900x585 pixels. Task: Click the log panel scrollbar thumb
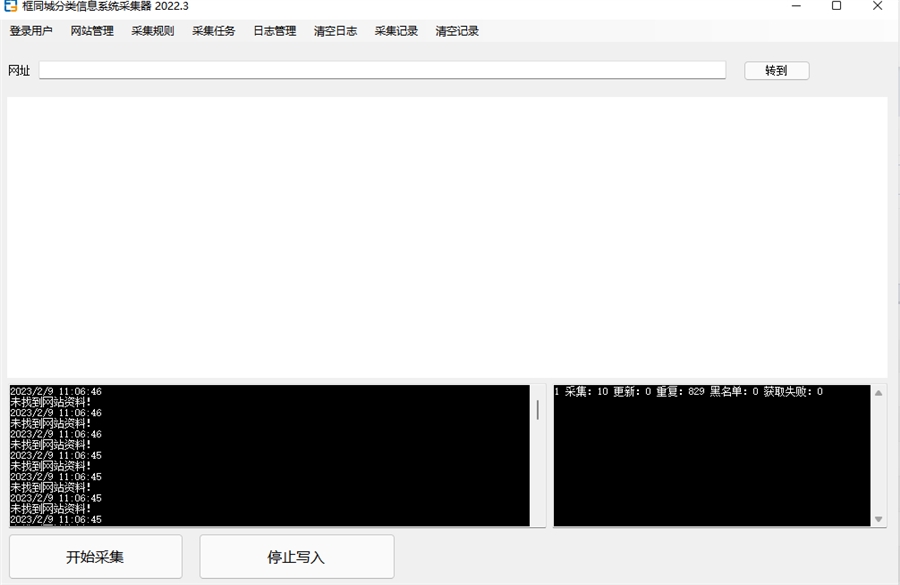pyautogui.click(x=538, y=410)
